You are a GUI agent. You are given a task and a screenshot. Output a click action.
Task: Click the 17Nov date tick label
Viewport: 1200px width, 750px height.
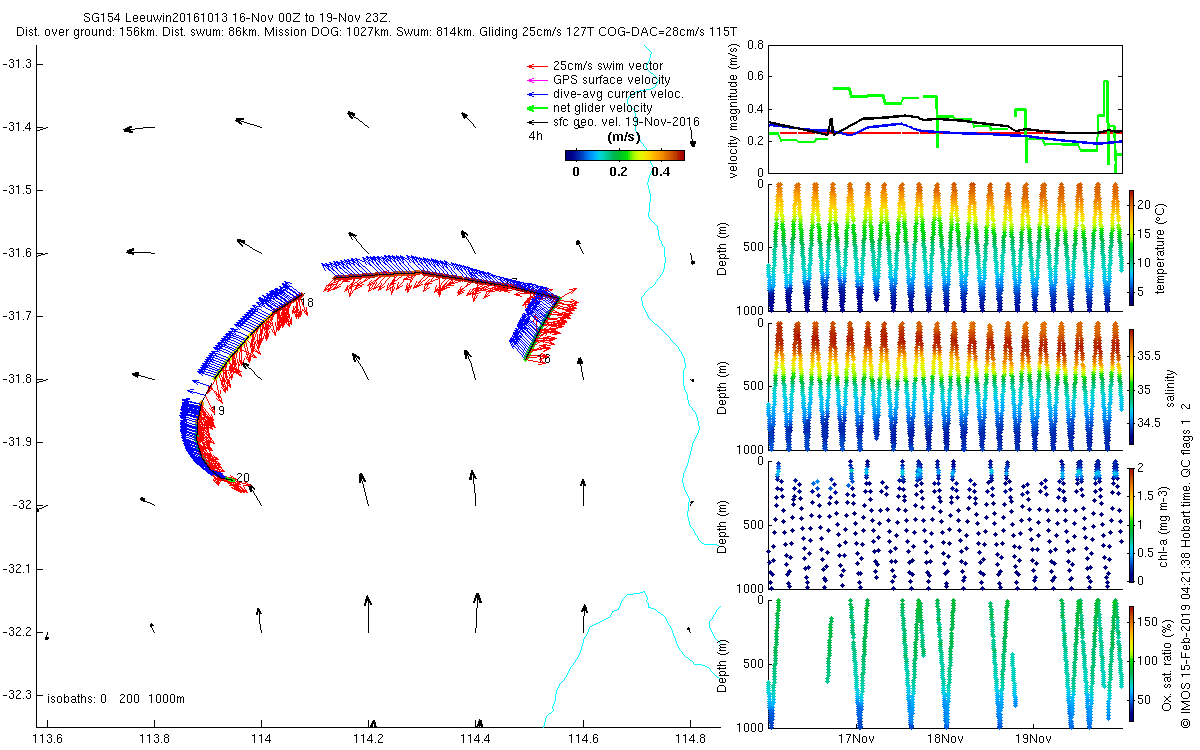pos(857,739)
